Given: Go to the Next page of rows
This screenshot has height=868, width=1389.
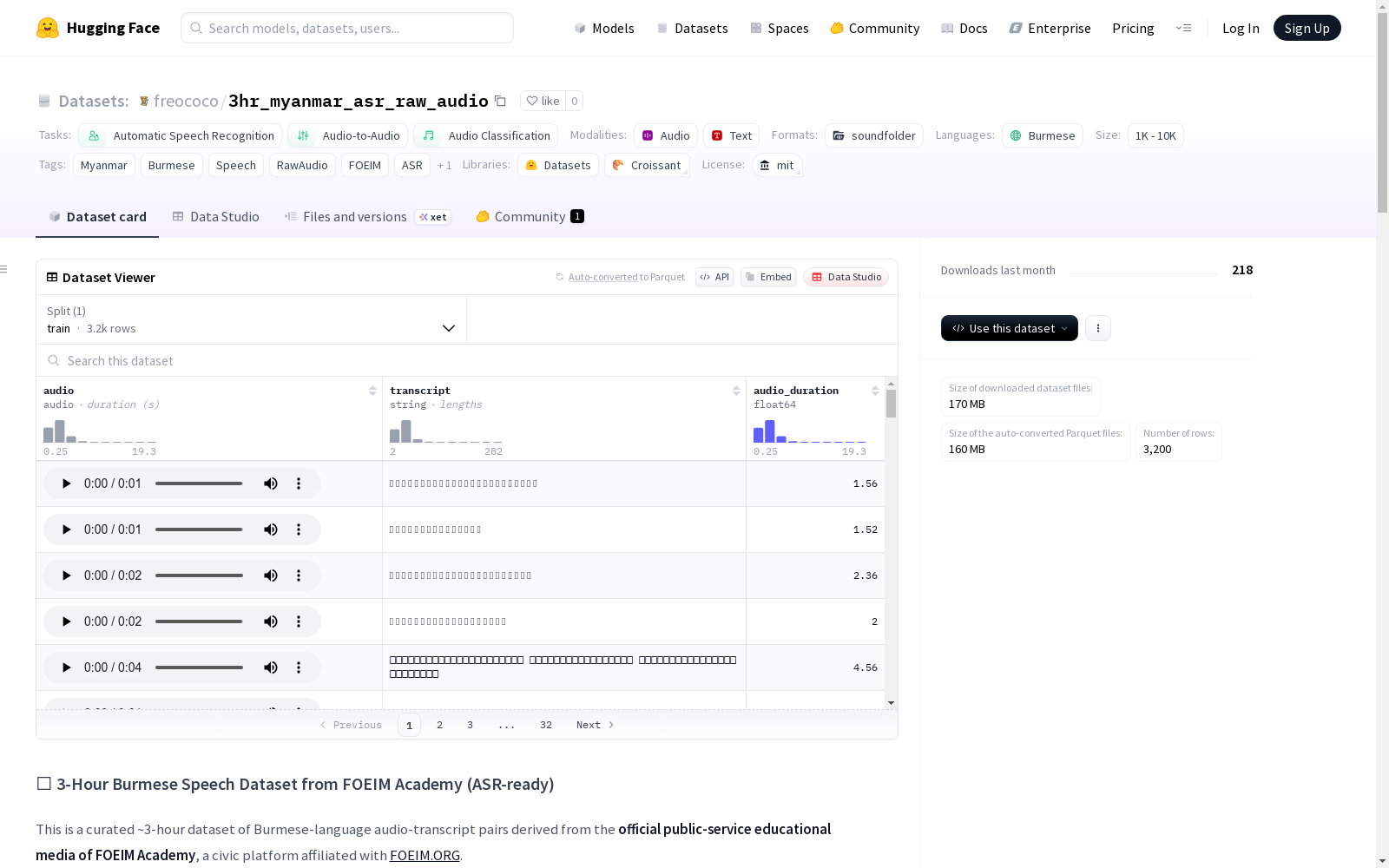Looking at the screenshot, I should click(x=596, y=725).
